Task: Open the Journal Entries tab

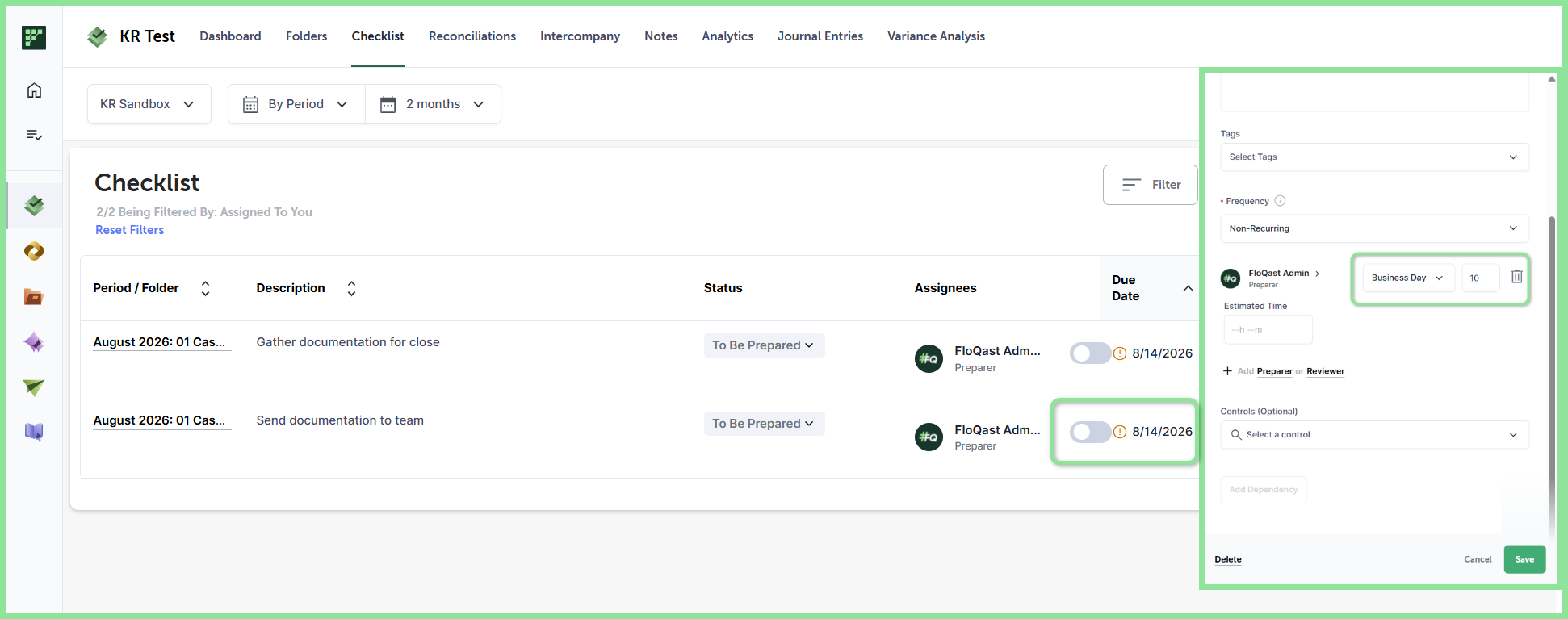Action: pyautogui.click(x=820, y=36)
